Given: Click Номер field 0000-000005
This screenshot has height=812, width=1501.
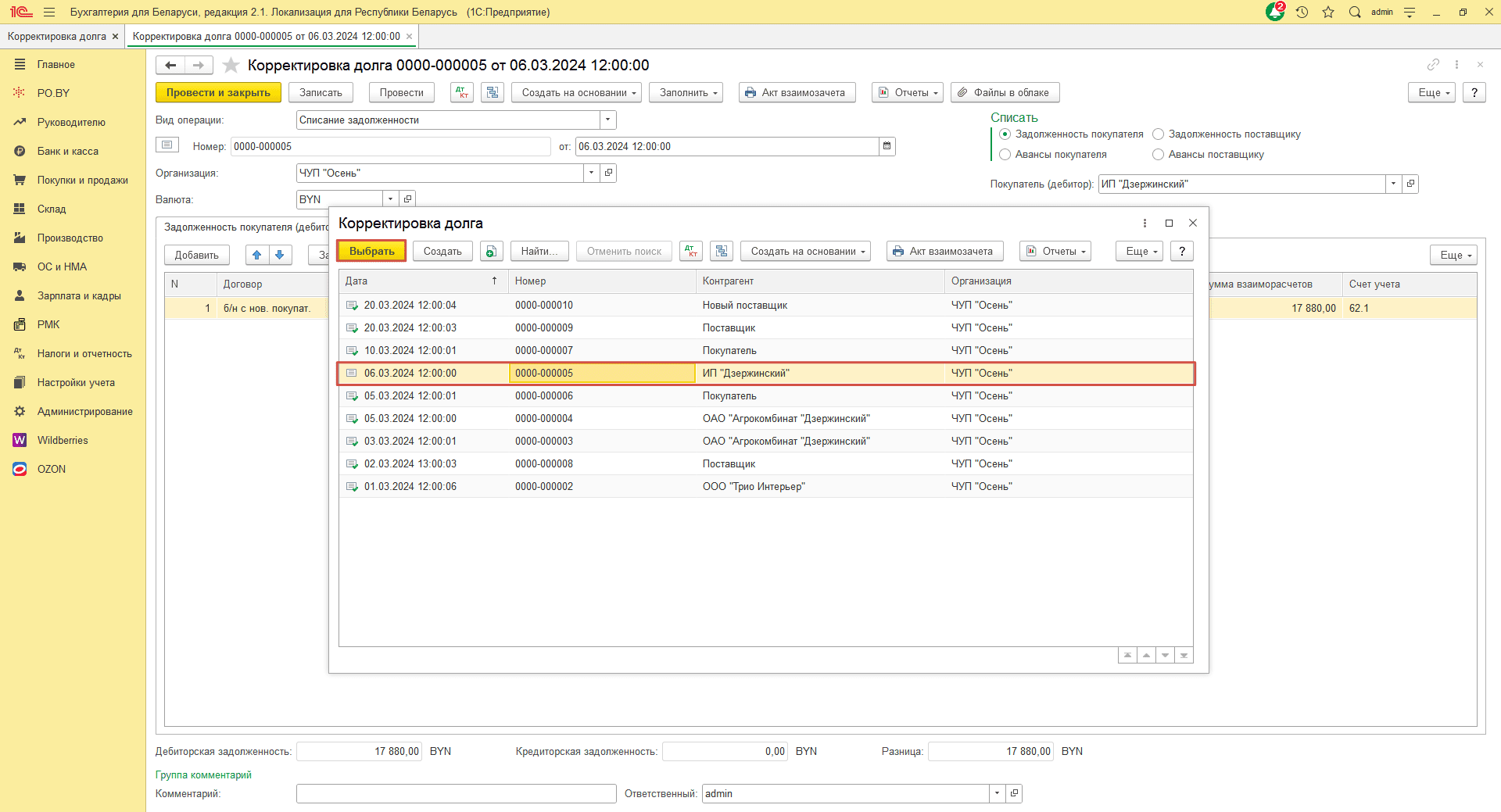Looking at the screenshot, I should [x=391, y=146].
